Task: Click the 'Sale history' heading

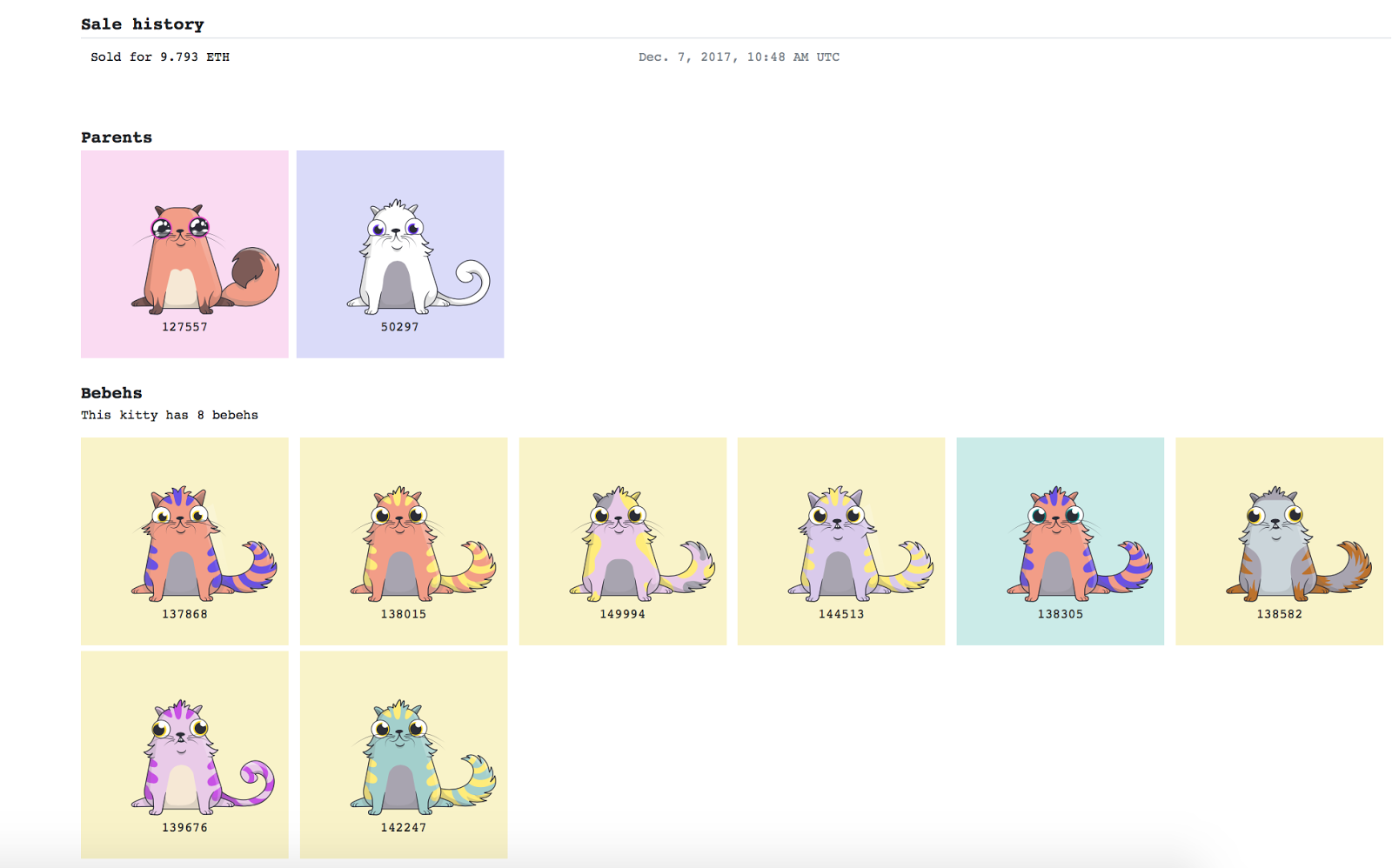Action: point(143,24)
